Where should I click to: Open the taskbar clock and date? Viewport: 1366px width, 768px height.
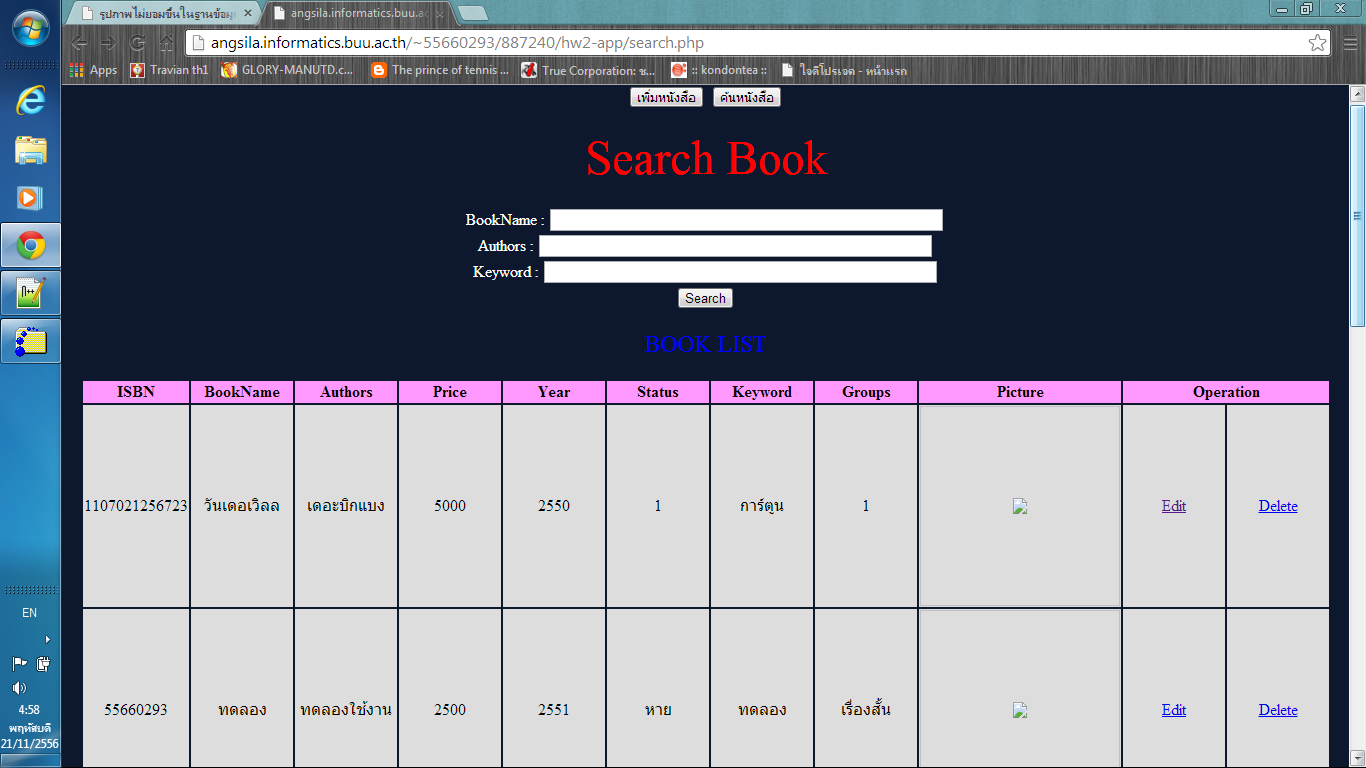point(30,727)
